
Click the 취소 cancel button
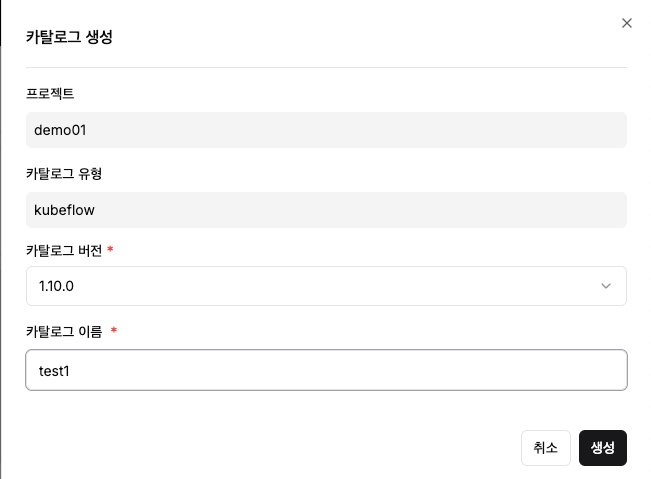click(546, 447)
